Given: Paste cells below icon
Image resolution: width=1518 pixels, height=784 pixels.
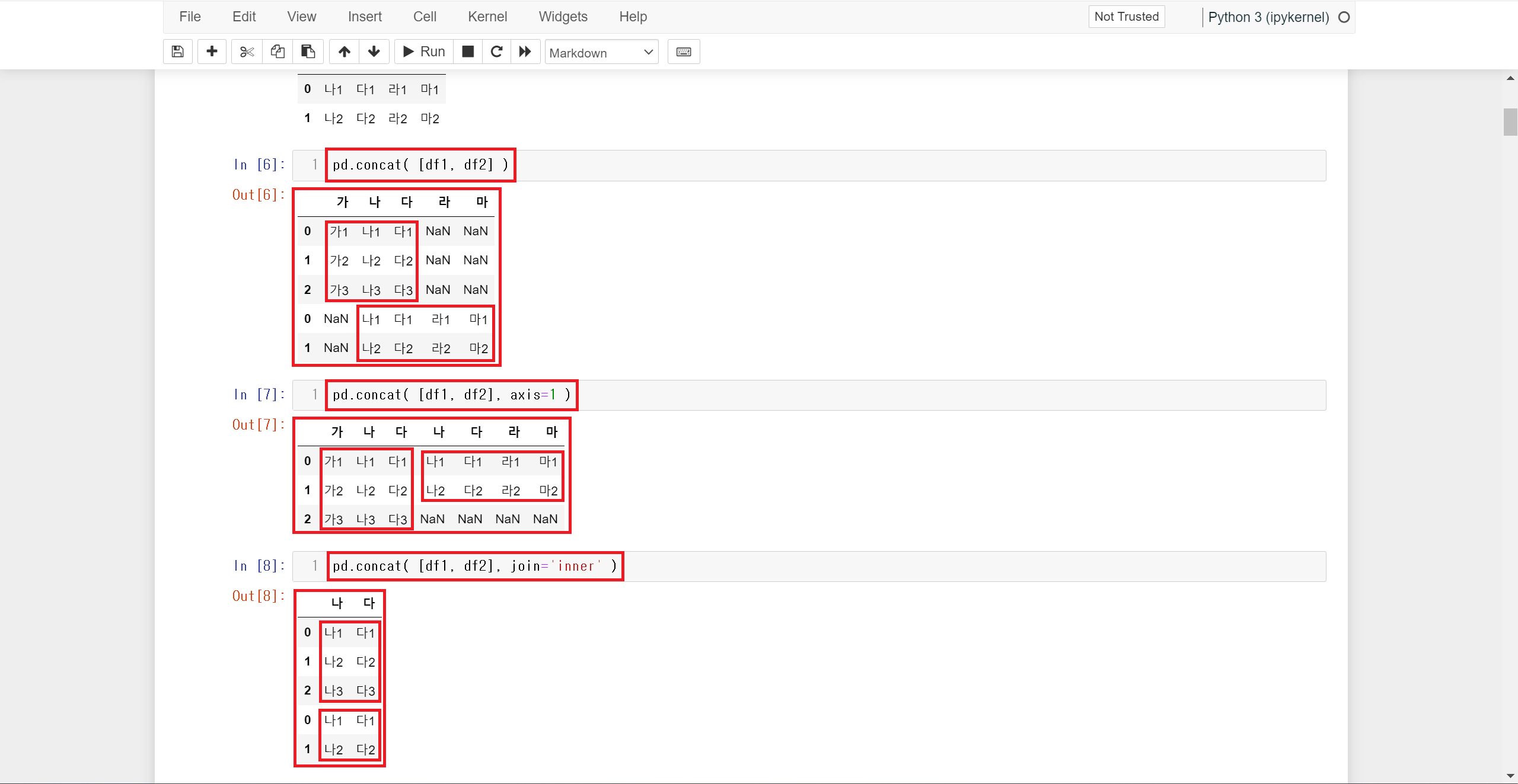Looking at the screenshot, I should click(x=308, y=52).
